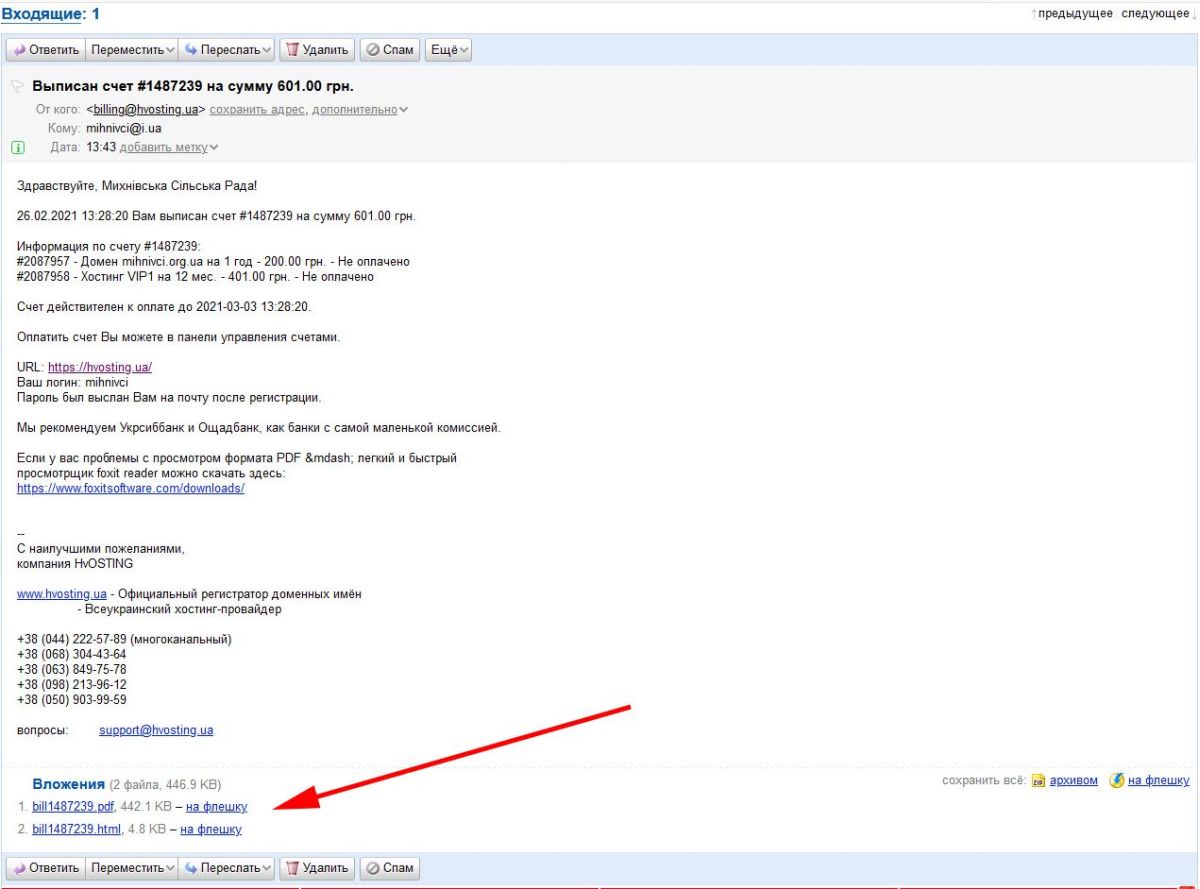Expand дополнительно header details
Screen dimensions: 1200x889
click(x=360, y=110)
